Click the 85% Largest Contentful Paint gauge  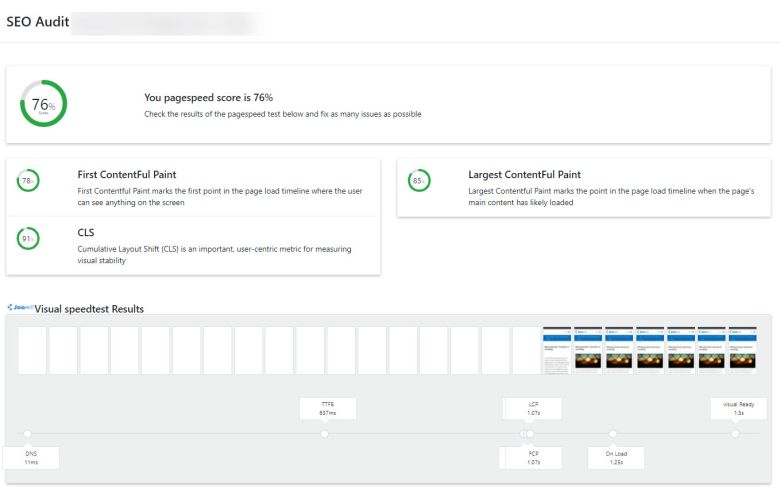(419, 181)
